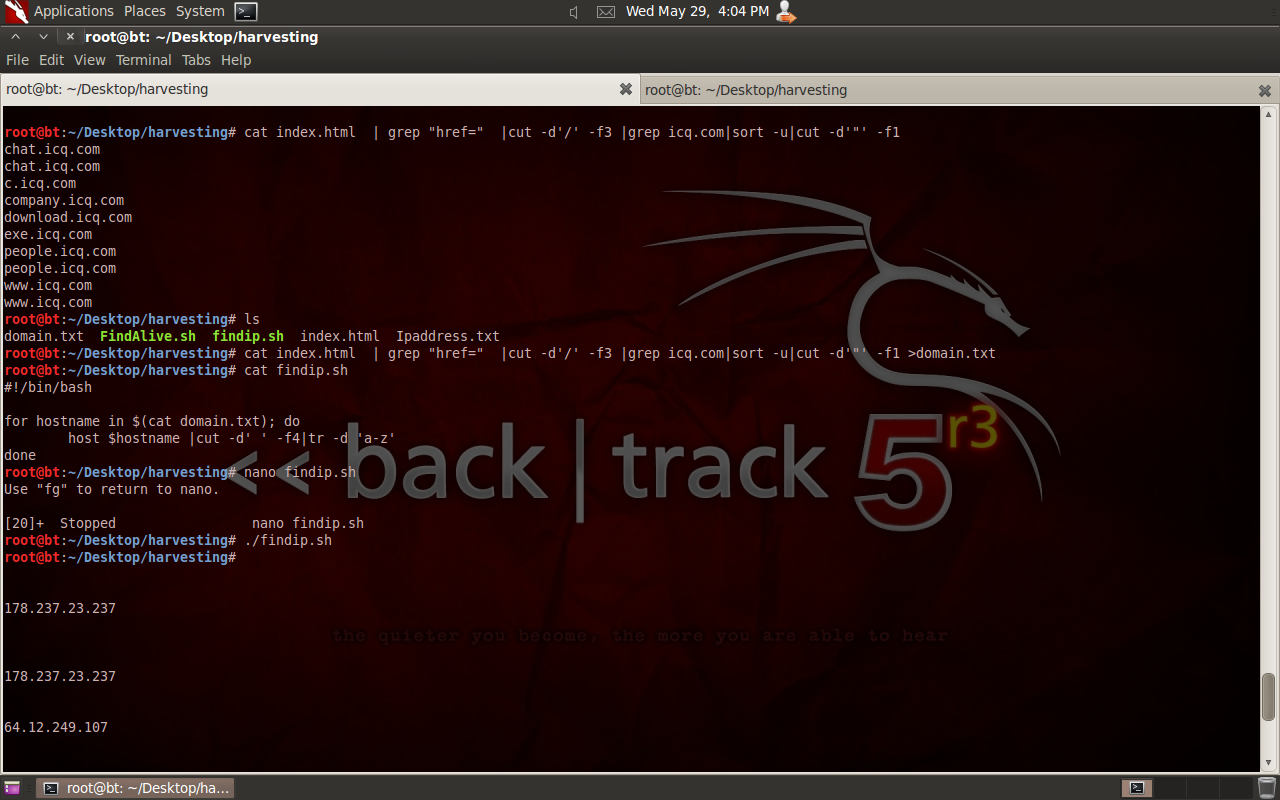1280x800 pixels.
Task: Click the ./findip.sh command
Action: [x=288, y=540]
